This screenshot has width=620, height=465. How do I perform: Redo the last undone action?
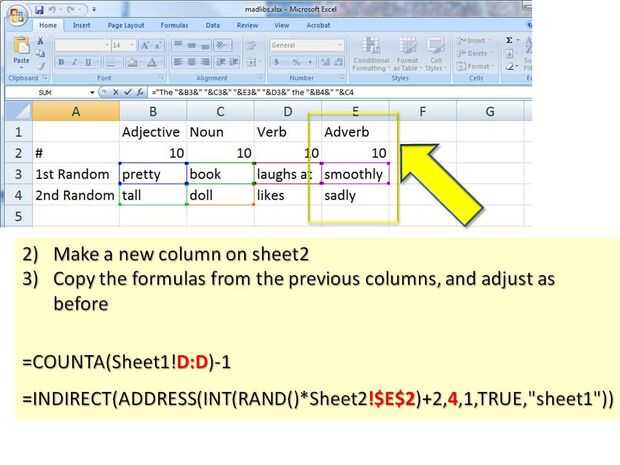[70, 10]
